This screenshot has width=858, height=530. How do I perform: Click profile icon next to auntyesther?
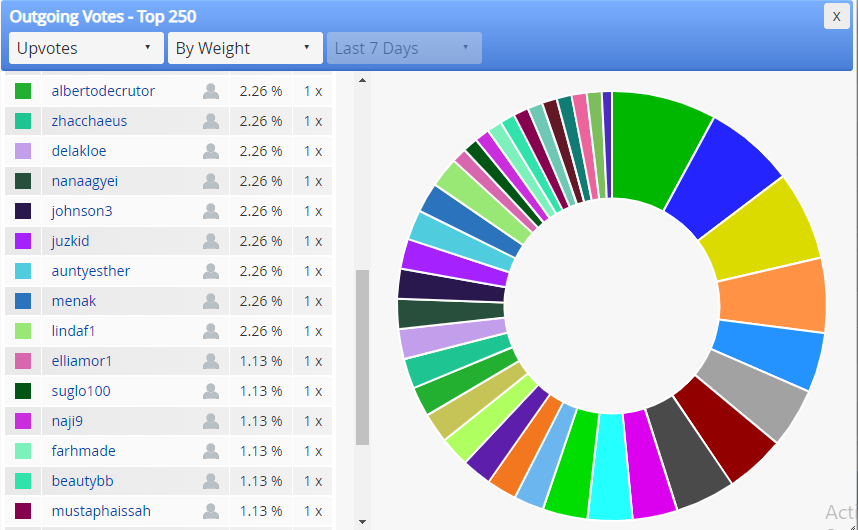tap(211, 271)
